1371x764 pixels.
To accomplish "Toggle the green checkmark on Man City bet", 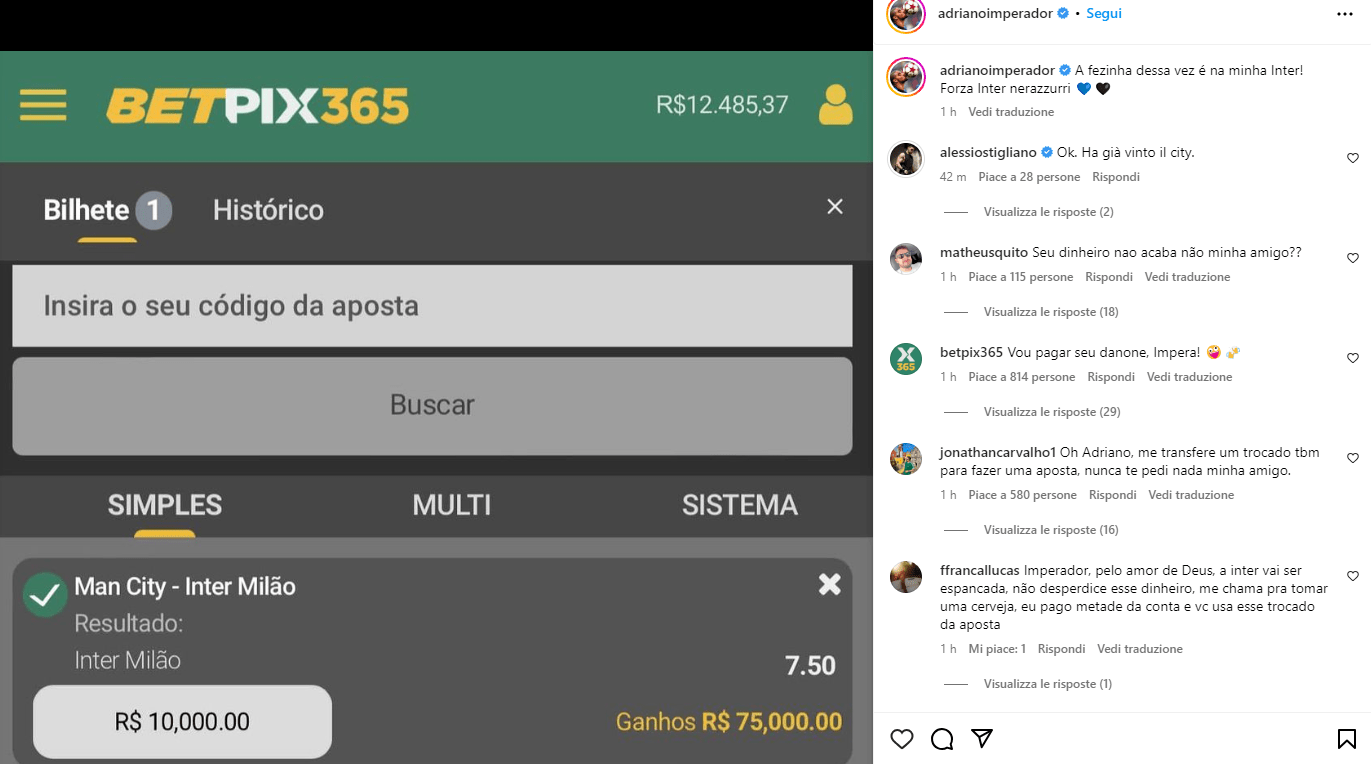I will pyautogui.click(x=45, y=595).
